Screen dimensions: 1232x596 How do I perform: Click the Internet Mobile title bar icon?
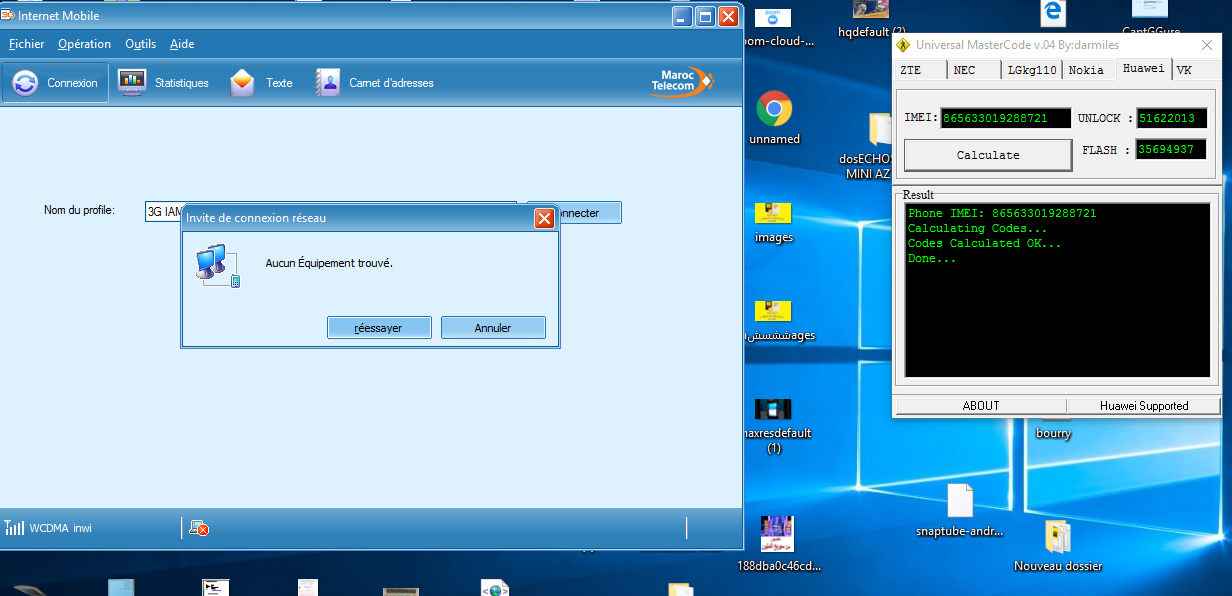[x=7, y=15]
